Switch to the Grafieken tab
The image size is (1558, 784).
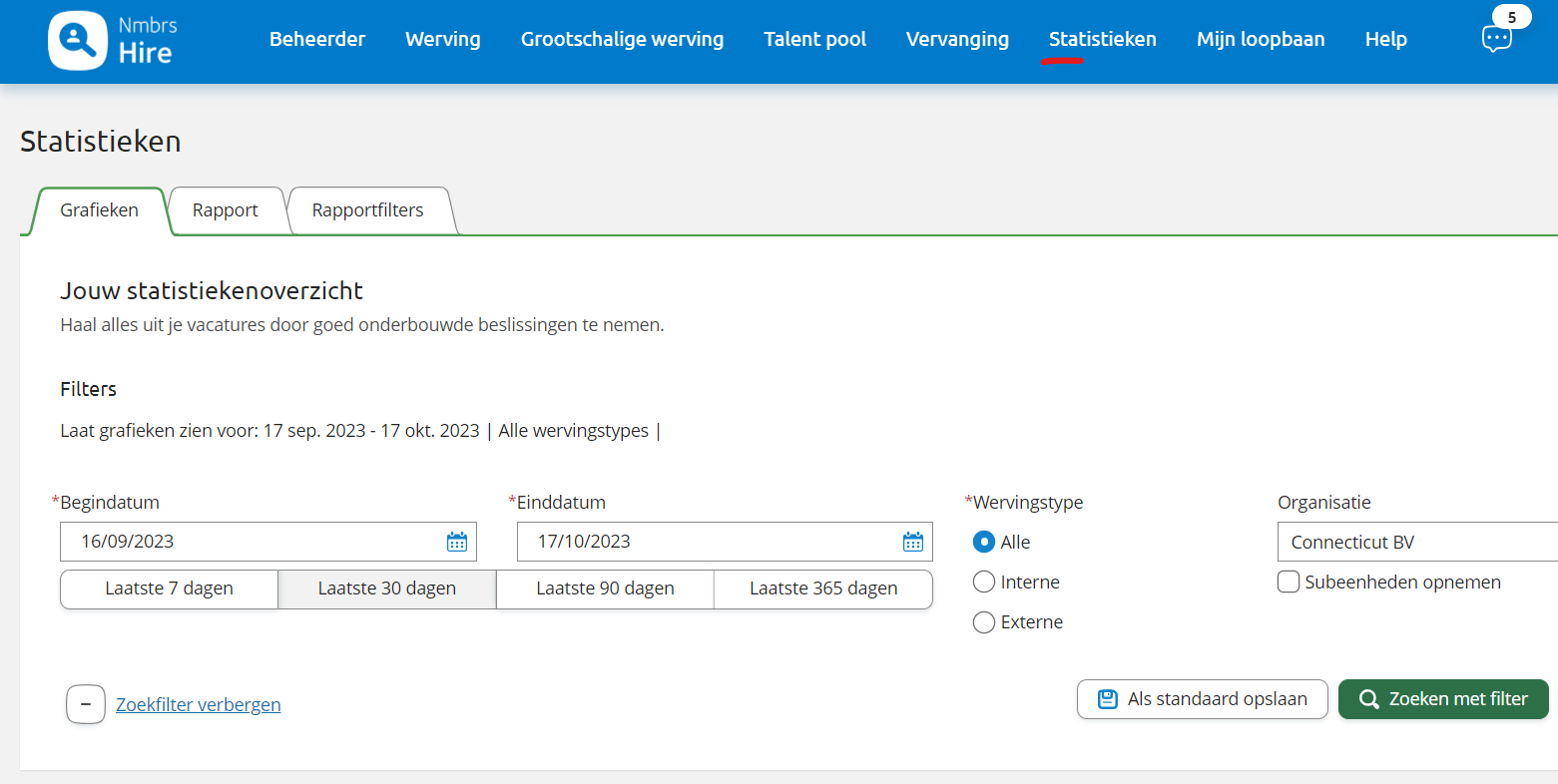99,210
